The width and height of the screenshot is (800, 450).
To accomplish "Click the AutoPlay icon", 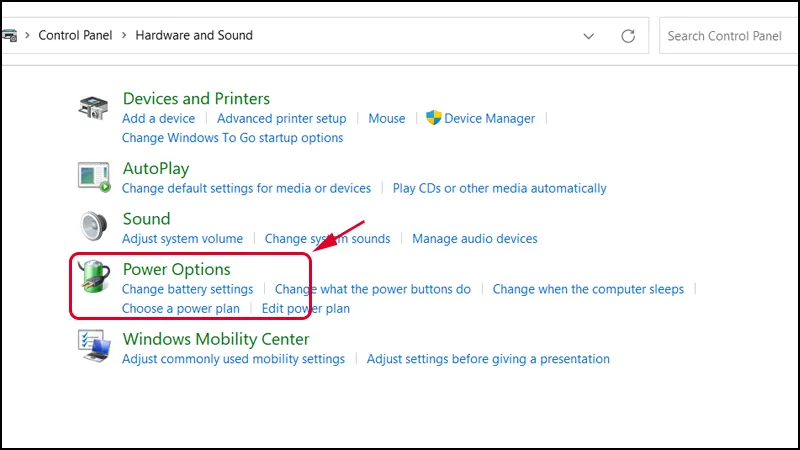I will 94,176.
